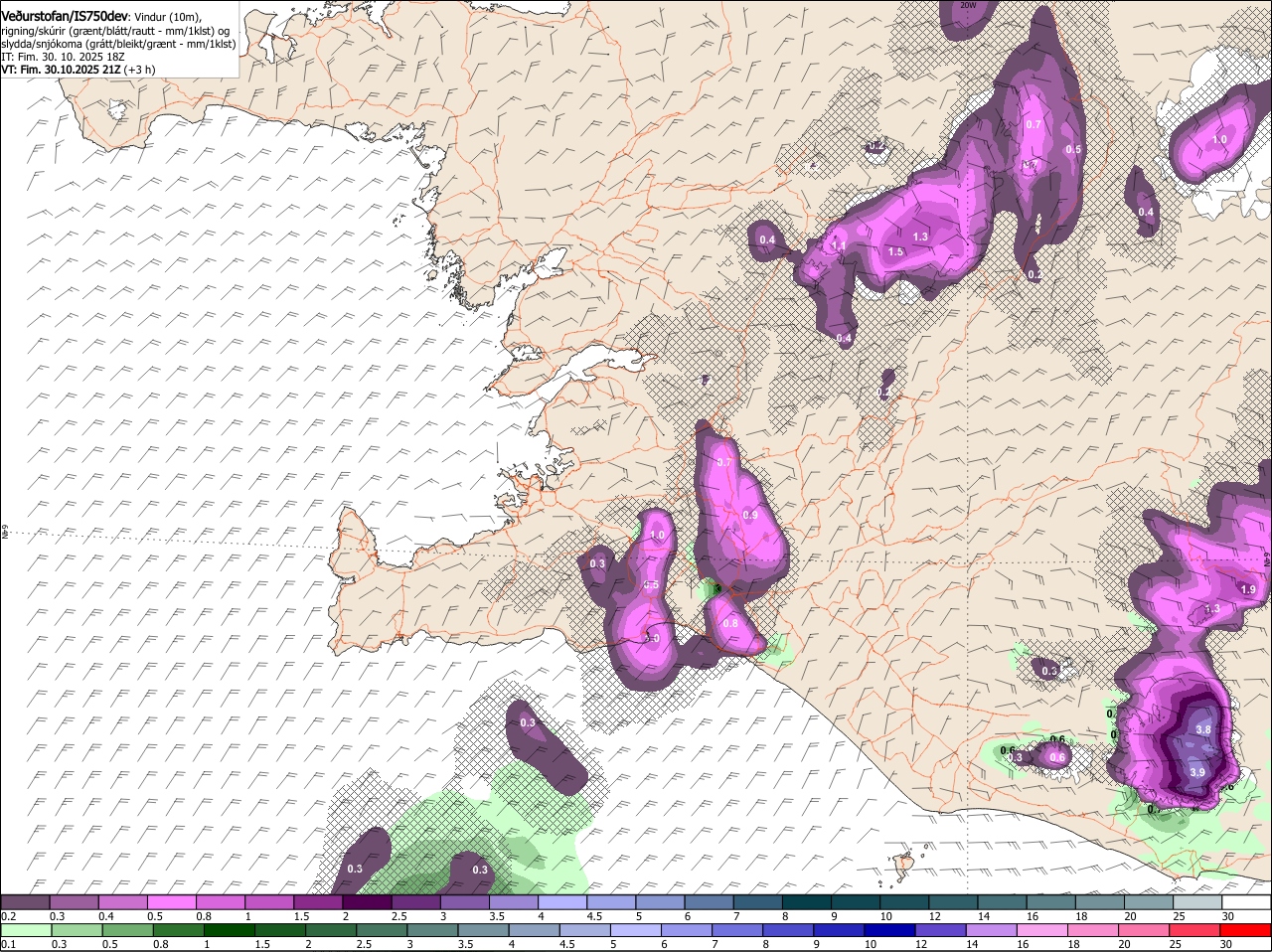Click the dark mauve 0.2–0.3 swatch in upper legend
Screen dimensions: 1272x952
(26, 902)
